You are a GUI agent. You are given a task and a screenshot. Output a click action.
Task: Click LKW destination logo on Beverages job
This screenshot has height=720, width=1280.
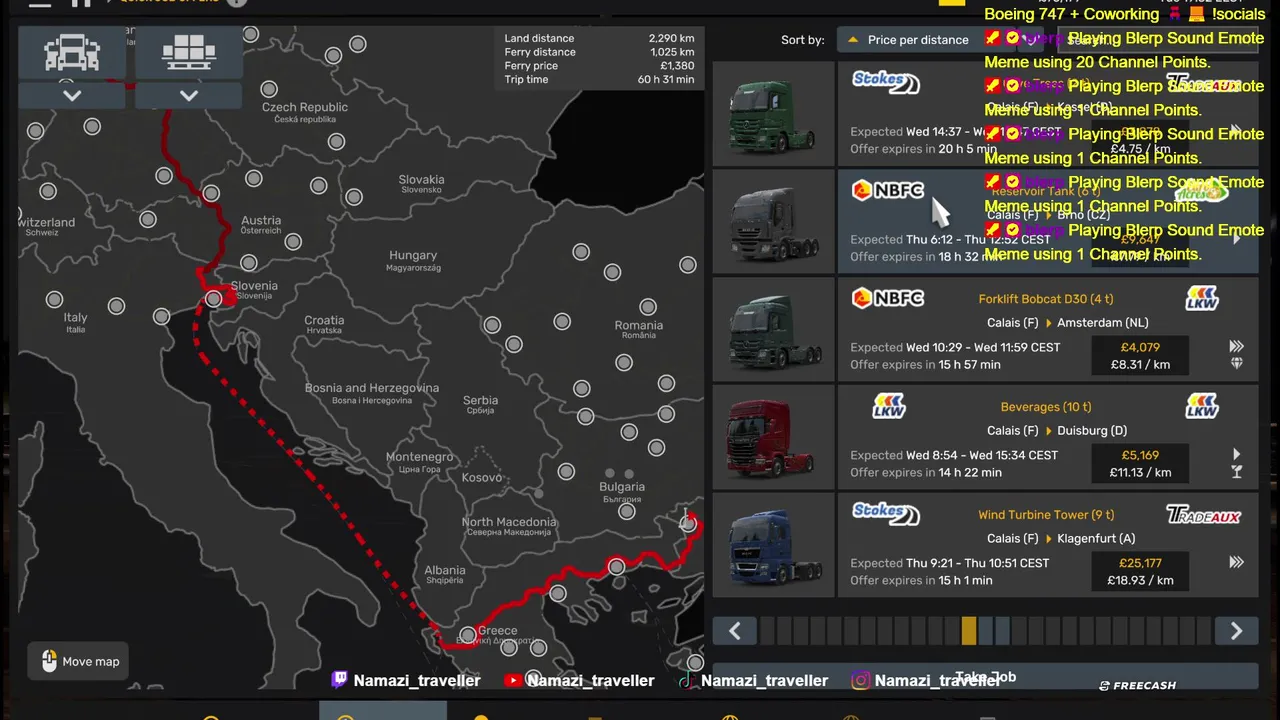[x=1202, y=406]
